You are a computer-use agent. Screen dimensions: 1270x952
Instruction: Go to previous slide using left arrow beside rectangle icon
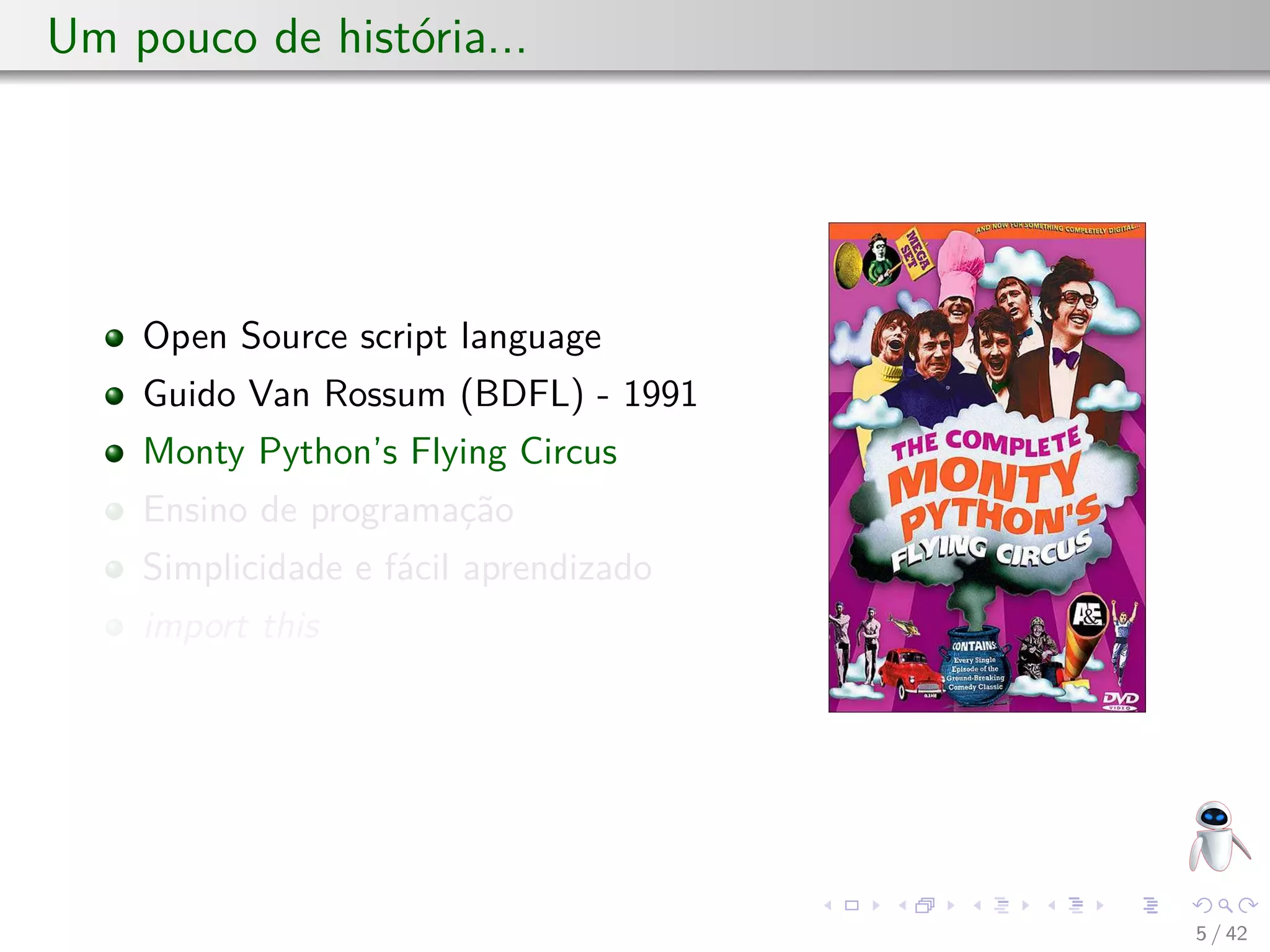click(828, 906)
